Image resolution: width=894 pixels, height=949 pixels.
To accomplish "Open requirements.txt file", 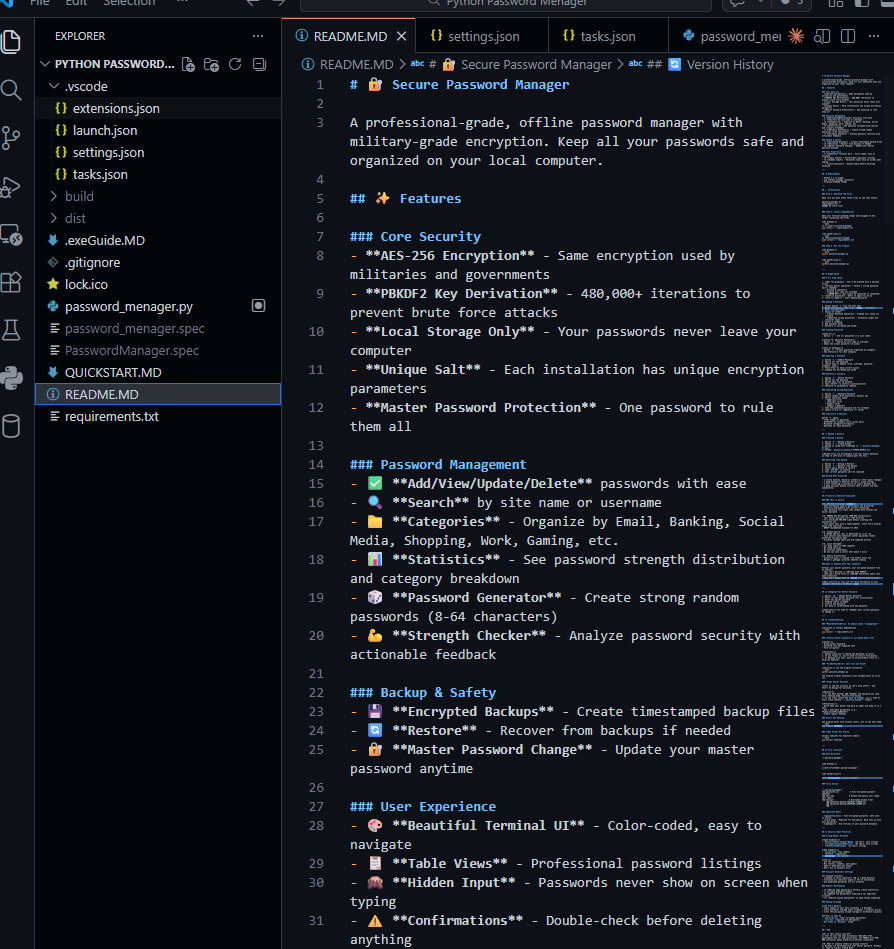I will pyautogui.click(x=158, y=416).
